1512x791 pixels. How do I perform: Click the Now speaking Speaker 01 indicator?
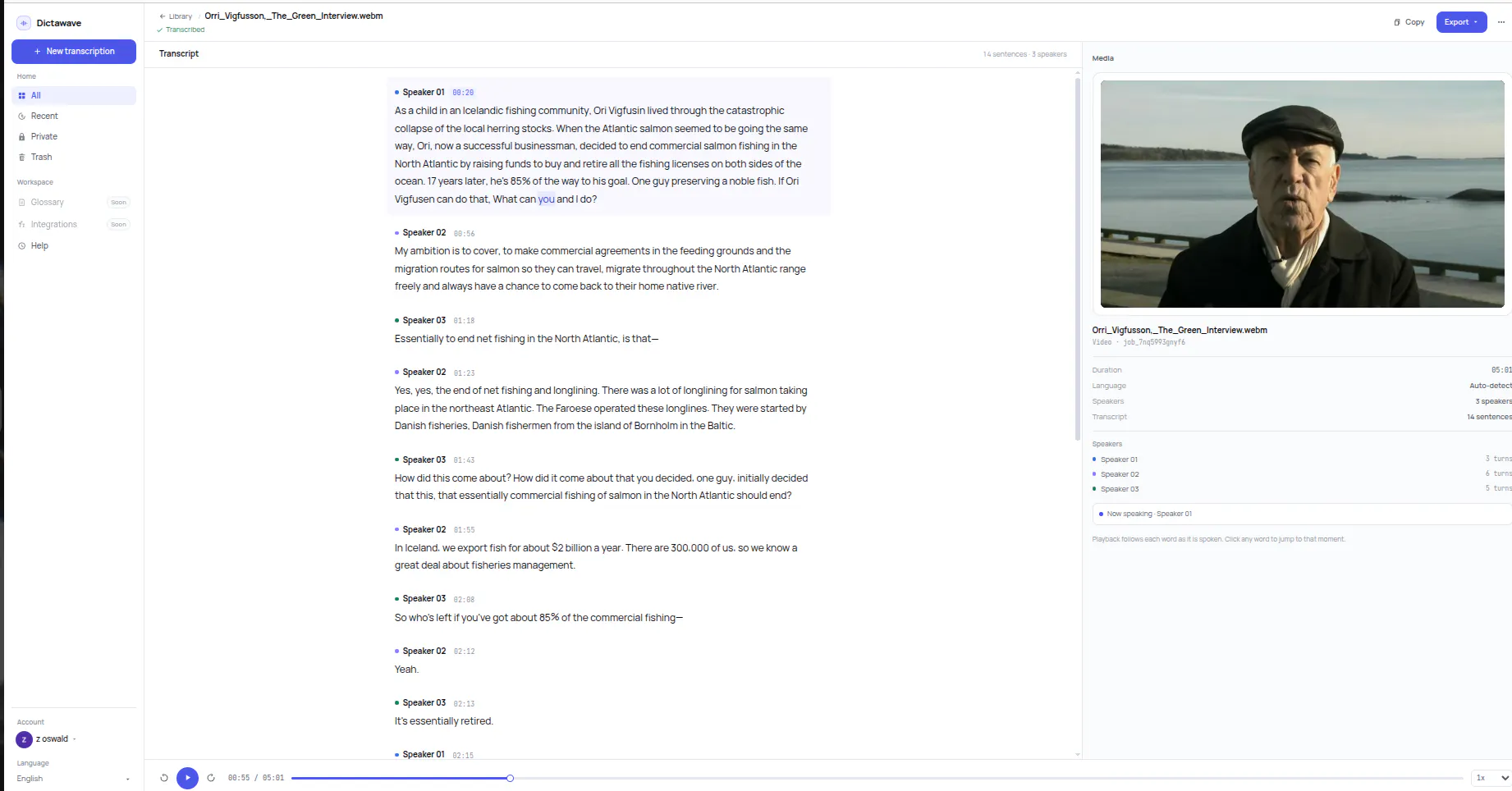[x=1302, y=514]
